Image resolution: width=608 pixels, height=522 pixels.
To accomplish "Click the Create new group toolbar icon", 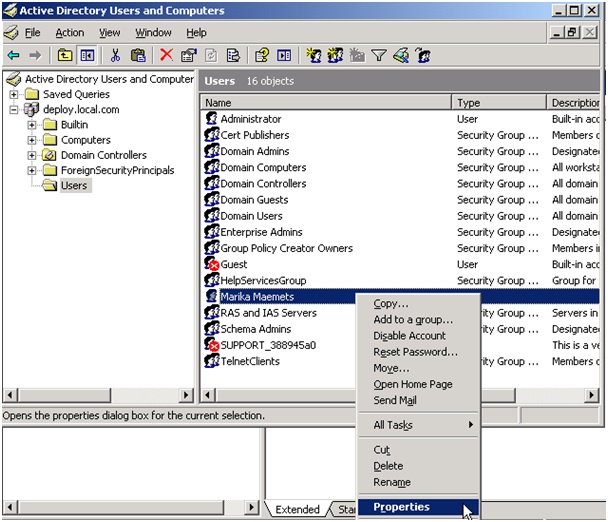I will [335, 55].
